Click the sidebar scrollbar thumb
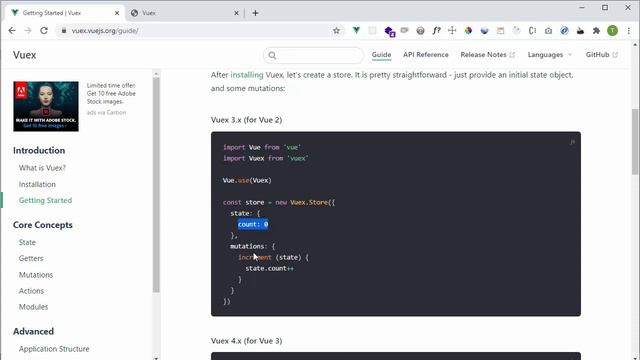This screenshot has height=360, width=640. point(156,184)
